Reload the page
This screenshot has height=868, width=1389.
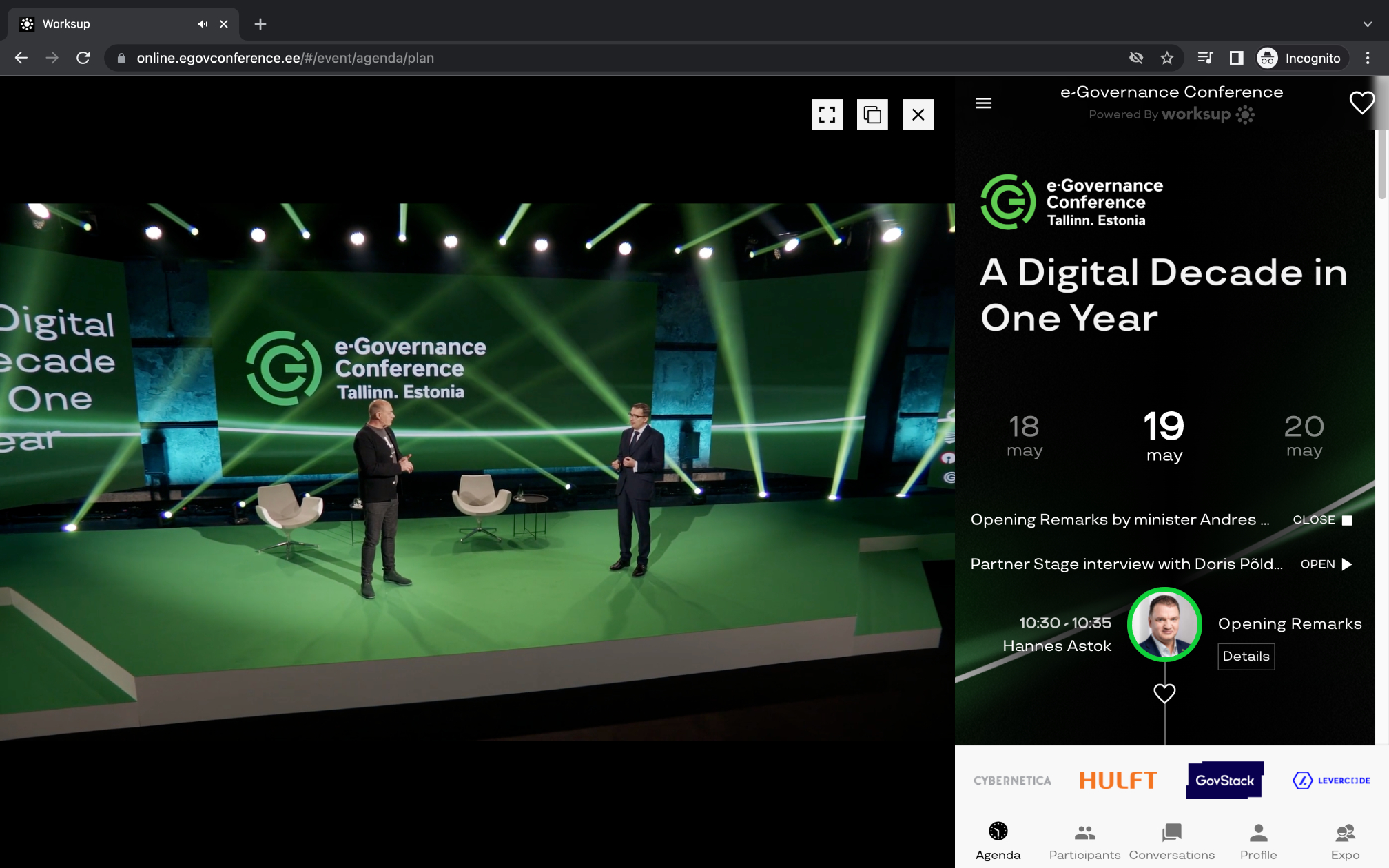(83, 58)
